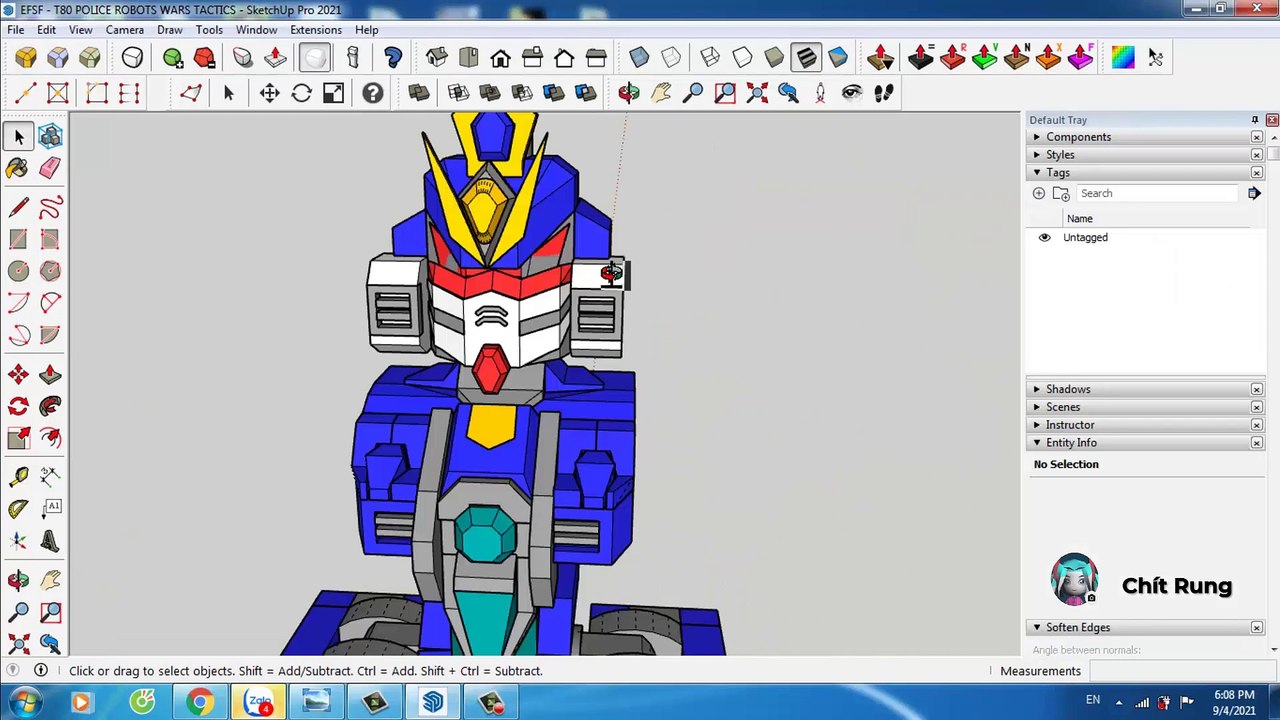Viewport: 1280px width, 720px height.
Task: Toggle X-Ray face style
Action: click(x=639, y=57)
